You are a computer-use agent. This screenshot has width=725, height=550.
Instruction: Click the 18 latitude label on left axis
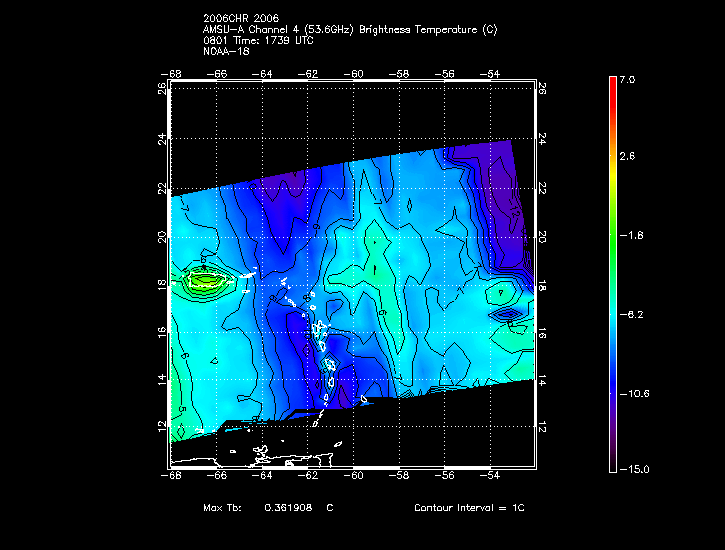(x=162, y=285)
